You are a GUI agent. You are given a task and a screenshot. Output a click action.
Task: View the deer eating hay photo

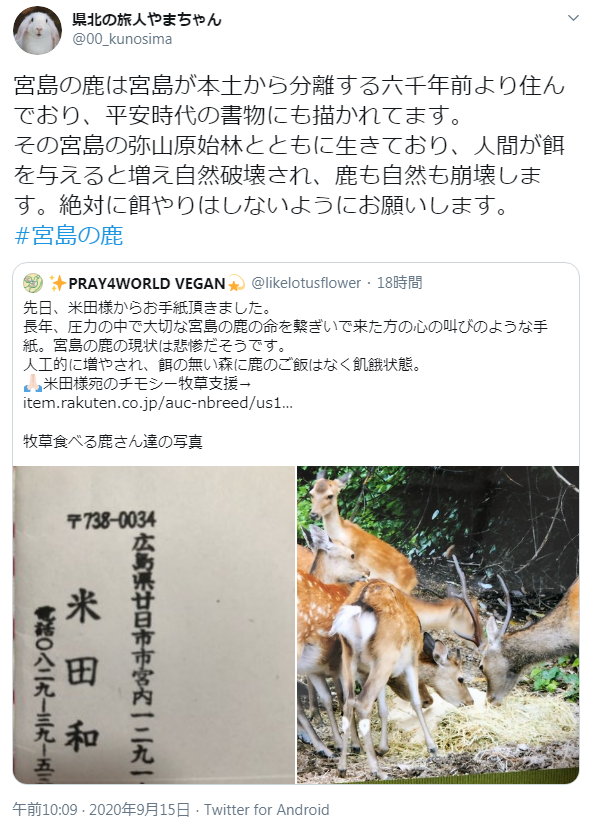point(438,625)
